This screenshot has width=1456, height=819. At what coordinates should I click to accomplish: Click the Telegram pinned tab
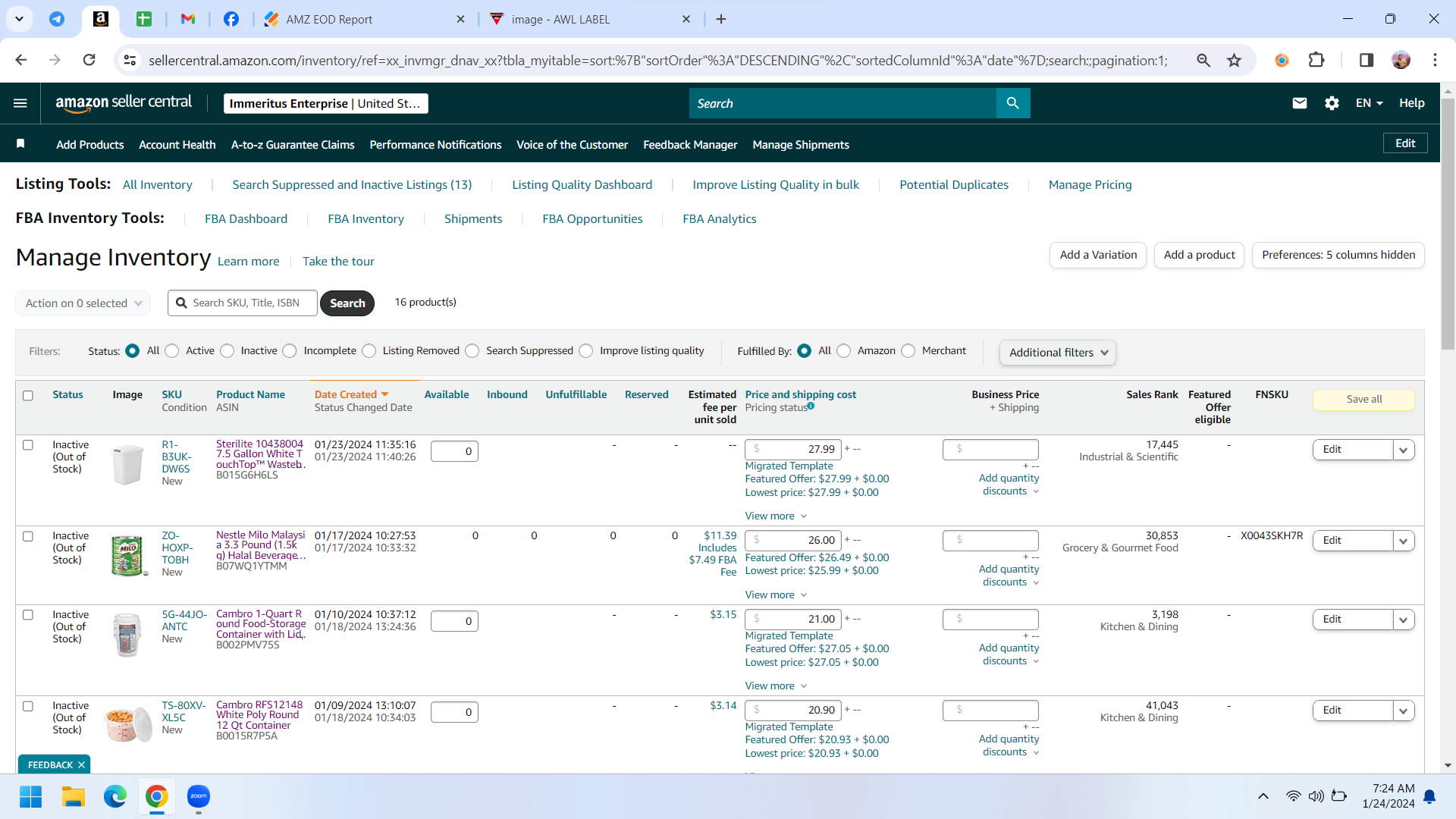[57, 19]
